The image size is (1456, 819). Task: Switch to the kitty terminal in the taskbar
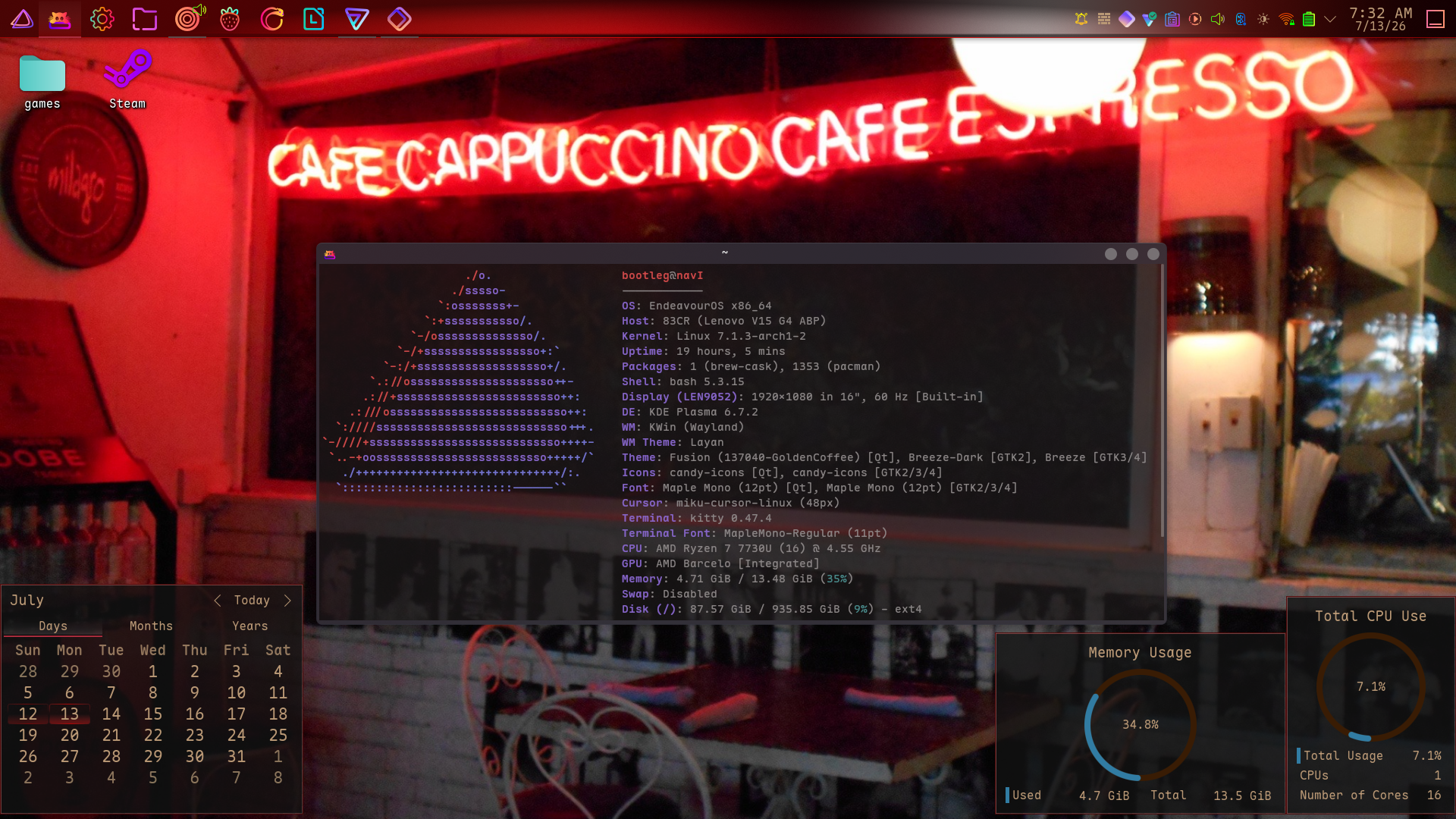(60, 19)
